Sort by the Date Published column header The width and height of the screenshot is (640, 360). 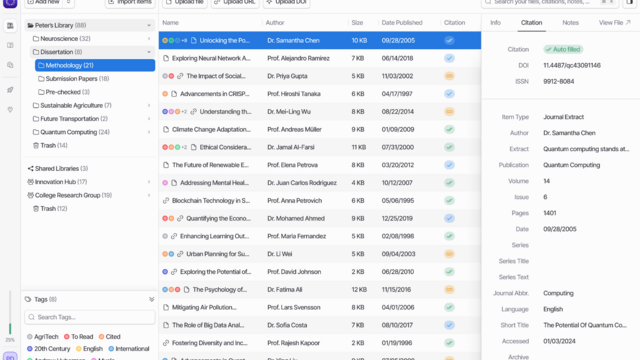402,23
